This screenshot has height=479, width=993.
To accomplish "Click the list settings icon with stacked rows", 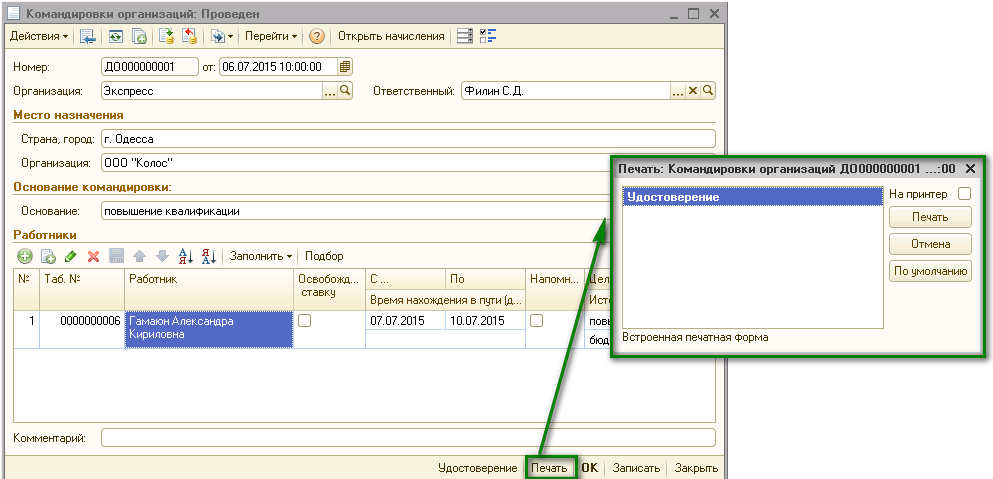I will [x=465, y=36].
